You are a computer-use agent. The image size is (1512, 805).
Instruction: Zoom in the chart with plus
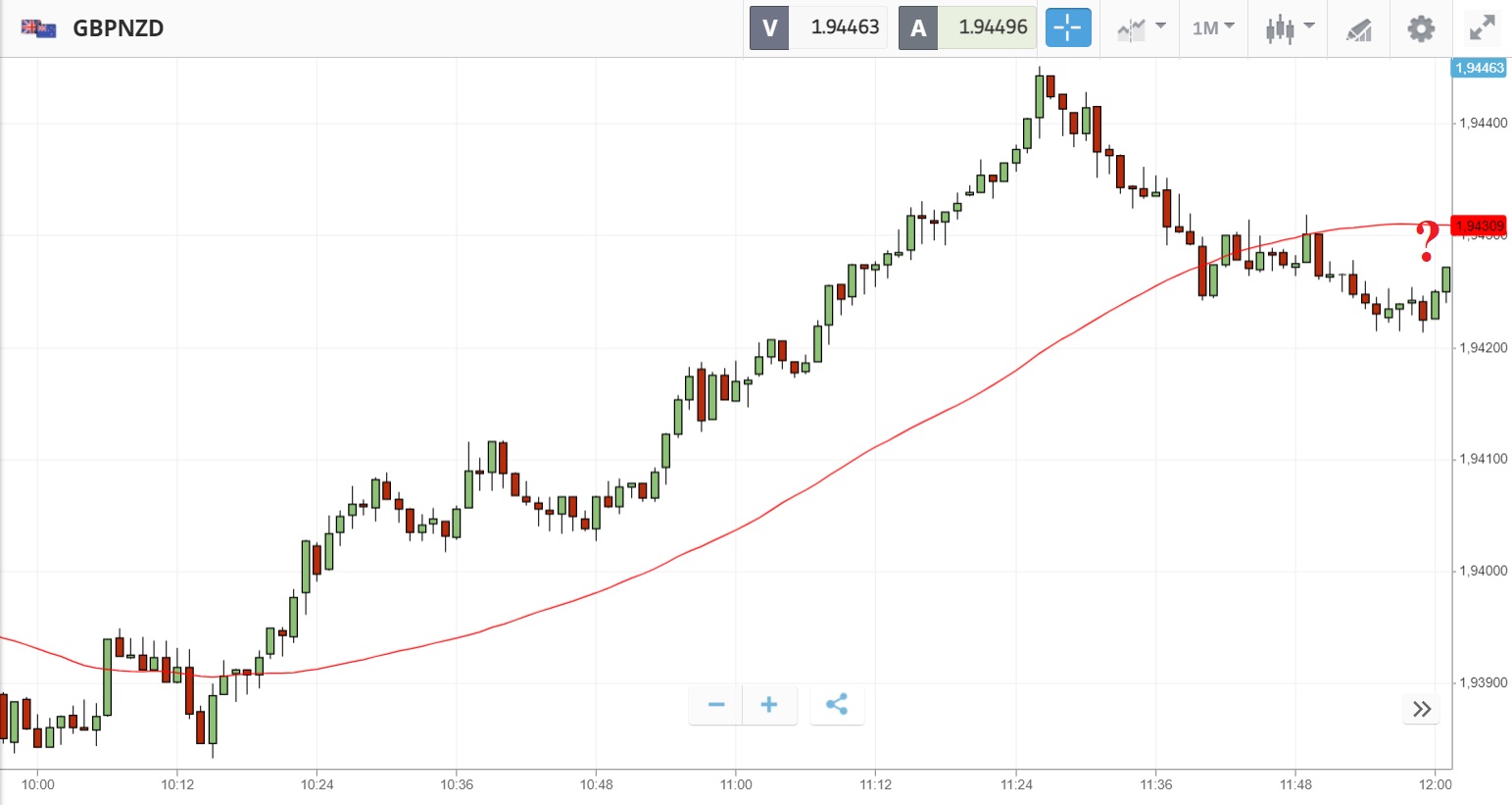point(769,704)
